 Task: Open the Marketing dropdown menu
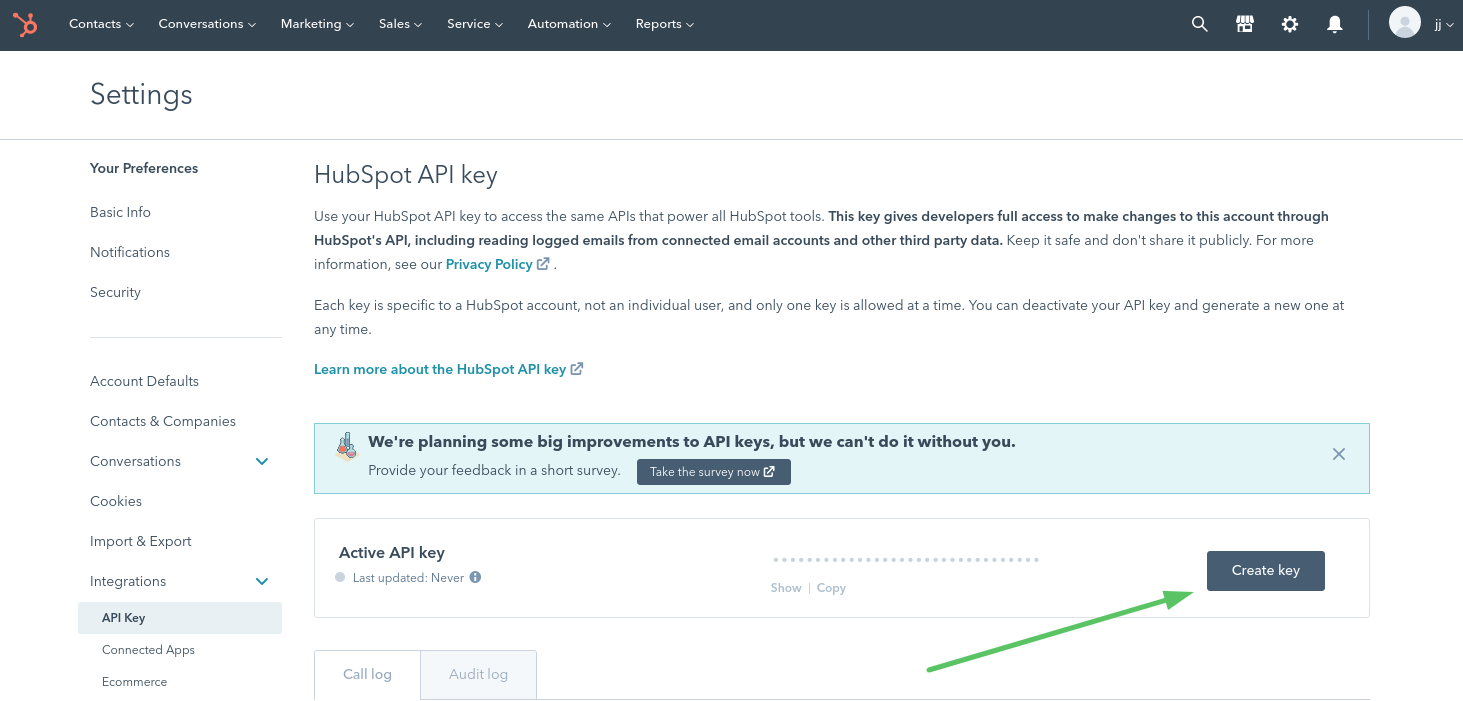(317, 24)
